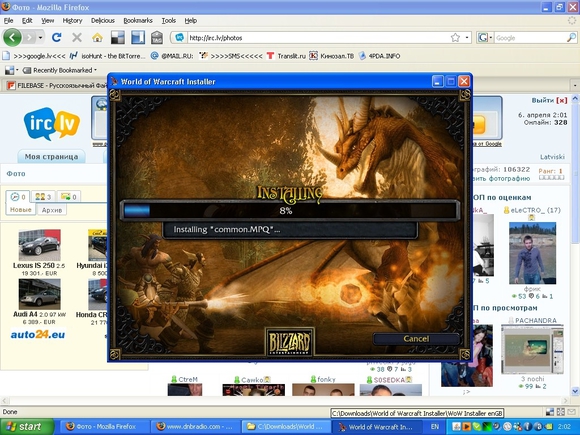Open the Tools menu

pos(169,21)
